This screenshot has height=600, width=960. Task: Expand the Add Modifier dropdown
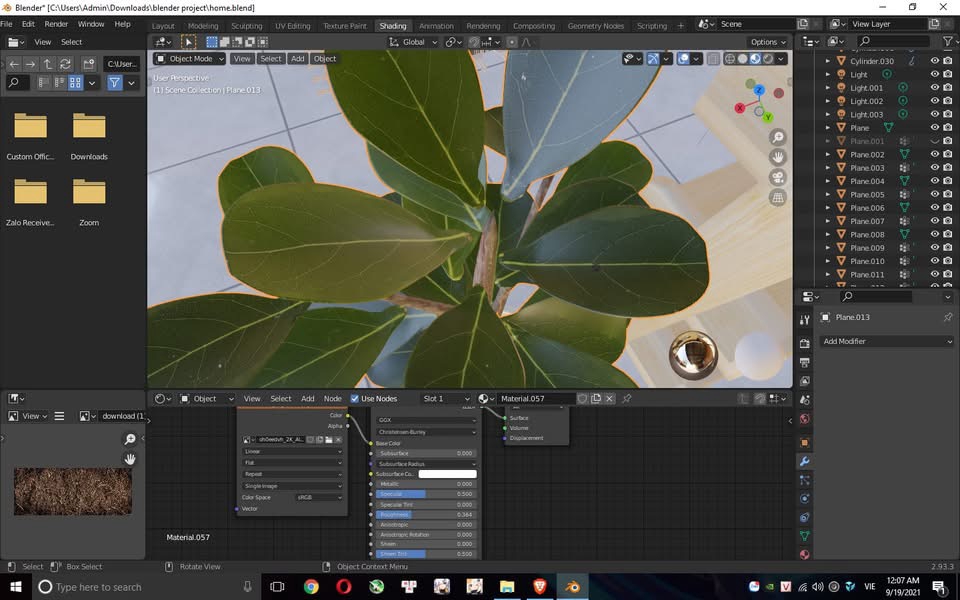point(886,341)
